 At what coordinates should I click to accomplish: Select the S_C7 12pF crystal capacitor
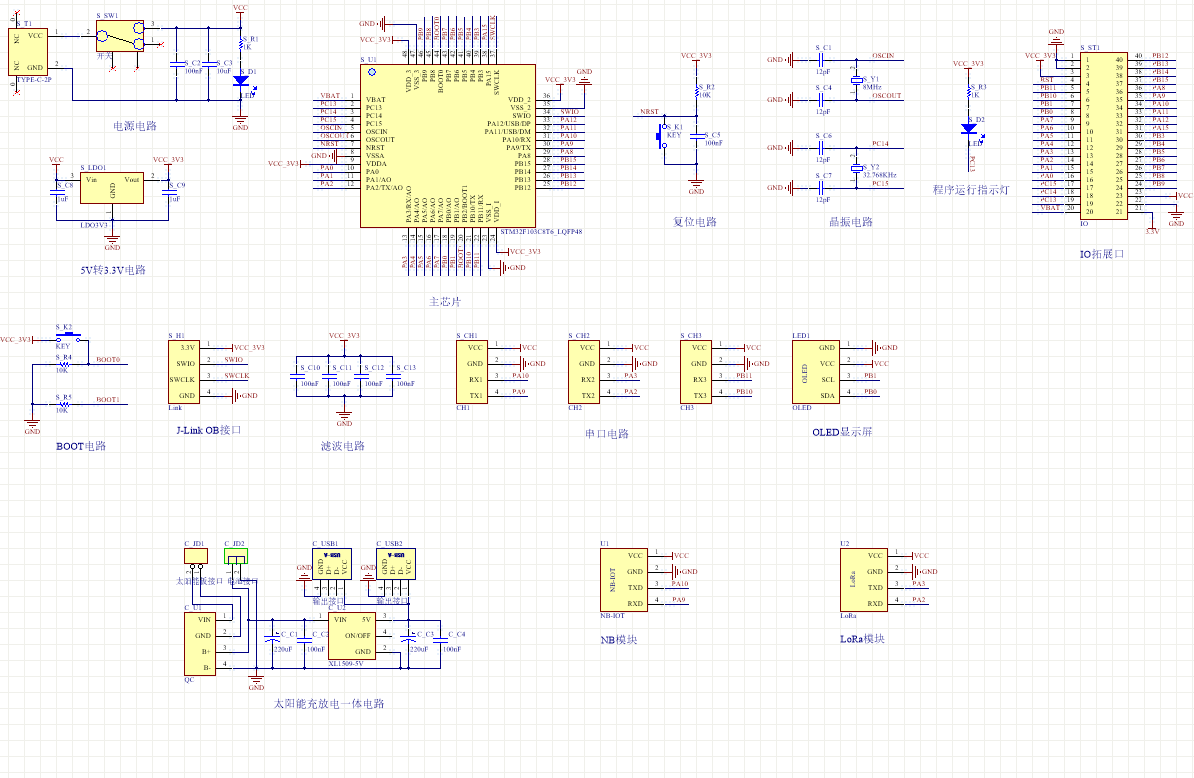pyautogui.click(x=822, y=187)
